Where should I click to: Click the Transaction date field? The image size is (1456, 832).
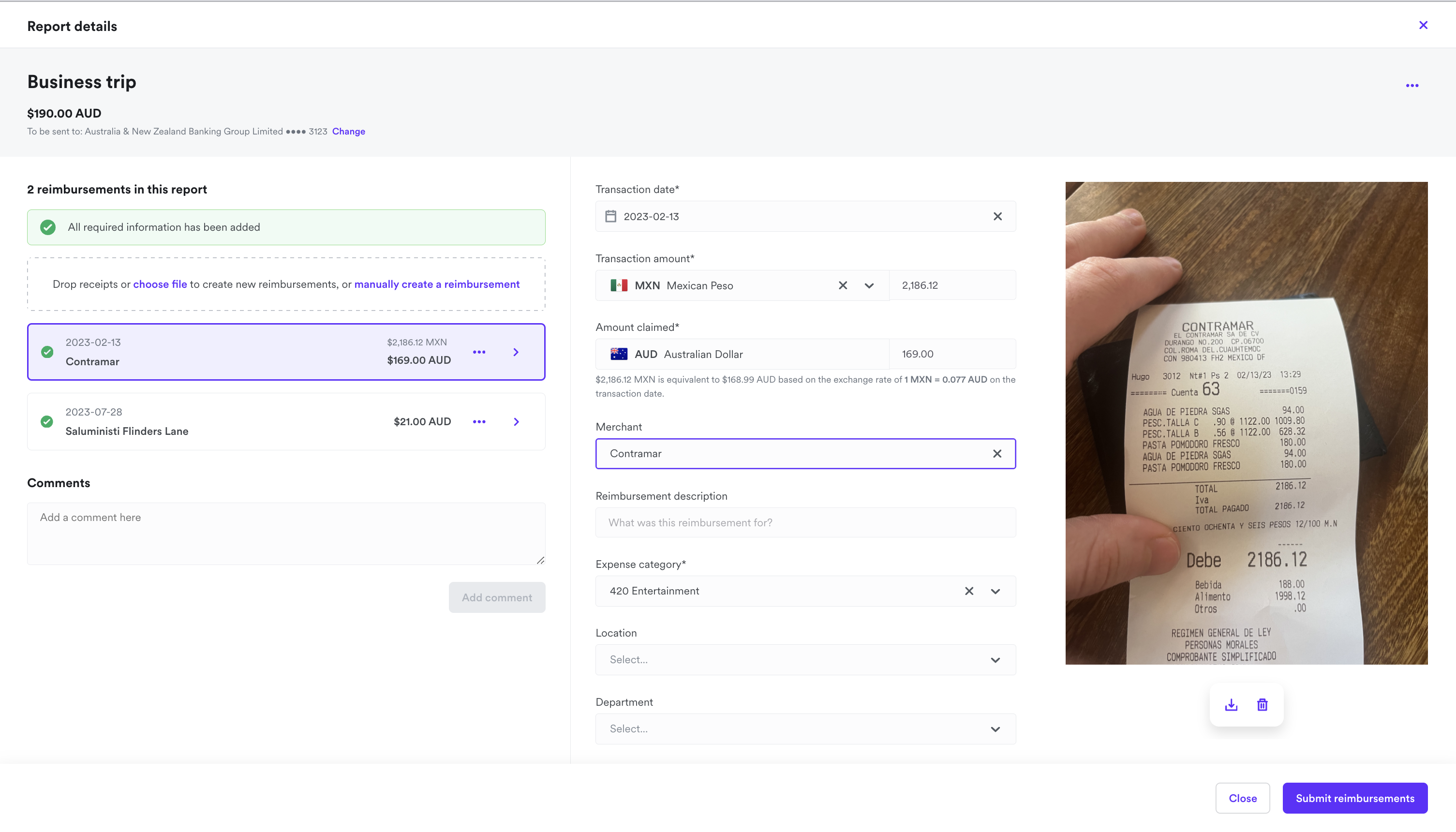(x=805, y=217)
